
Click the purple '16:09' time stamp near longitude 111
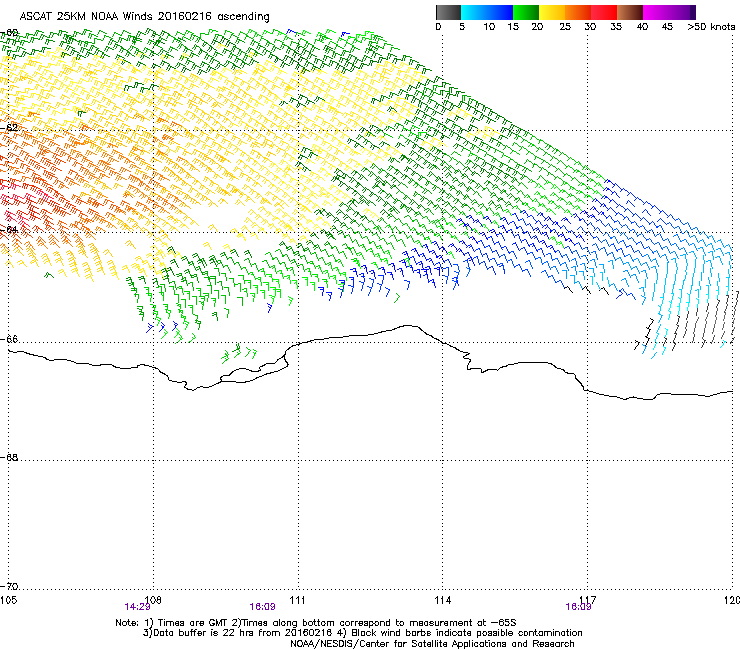(x=262, y=607)
